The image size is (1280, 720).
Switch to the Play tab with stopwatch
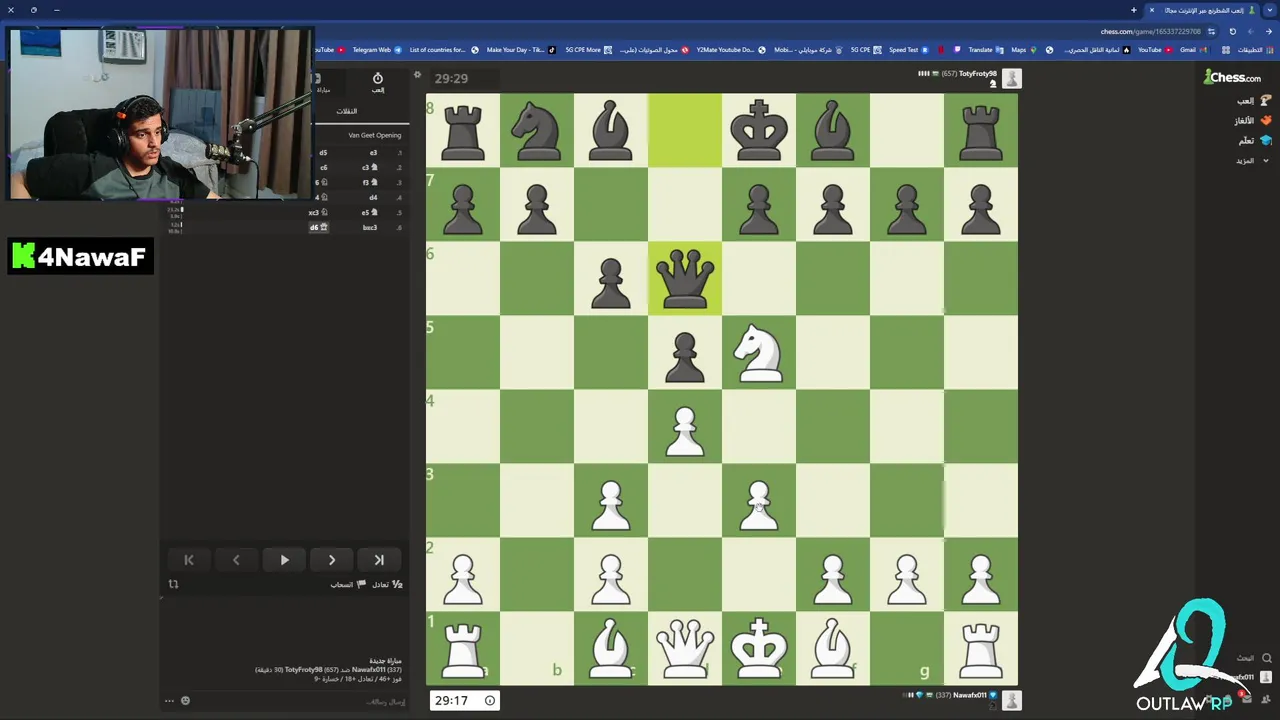click(377, 83)
